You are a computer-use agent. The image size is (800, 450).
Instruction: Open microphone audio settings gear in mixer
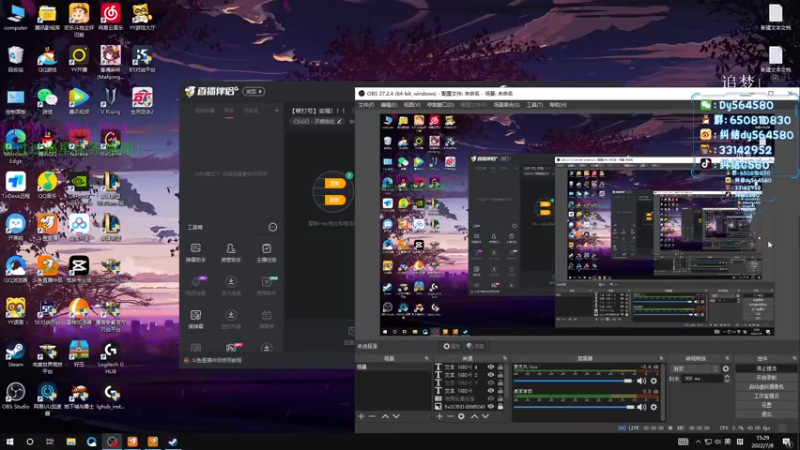coord(654,381)
